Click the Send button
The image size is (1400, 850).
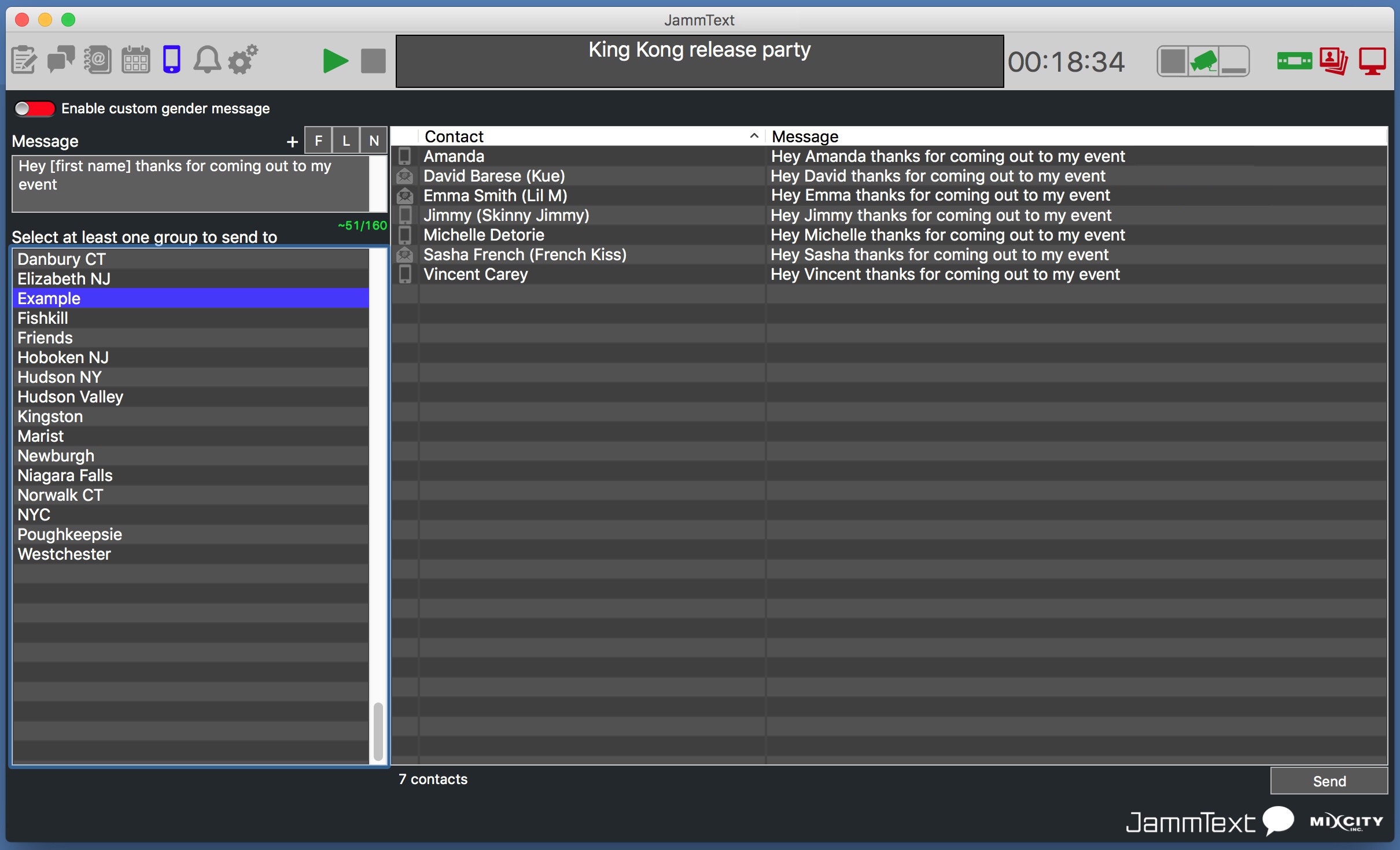point(1329,781)
